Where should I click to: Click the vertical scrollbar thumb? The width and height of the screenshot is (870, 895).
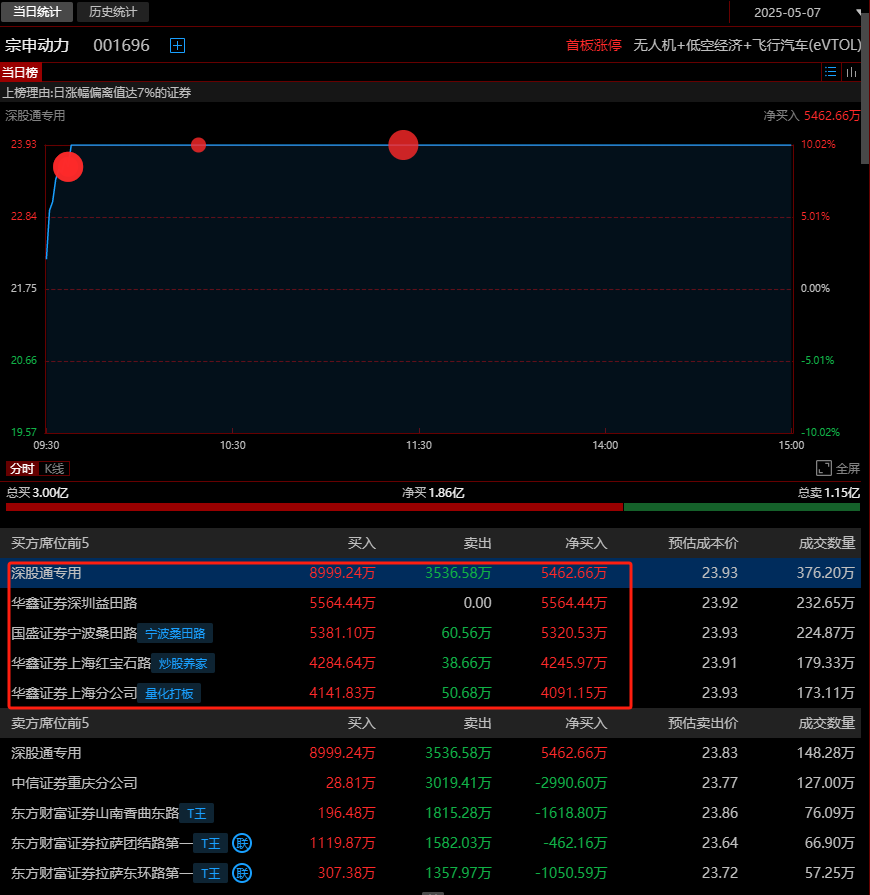[864, 88]
